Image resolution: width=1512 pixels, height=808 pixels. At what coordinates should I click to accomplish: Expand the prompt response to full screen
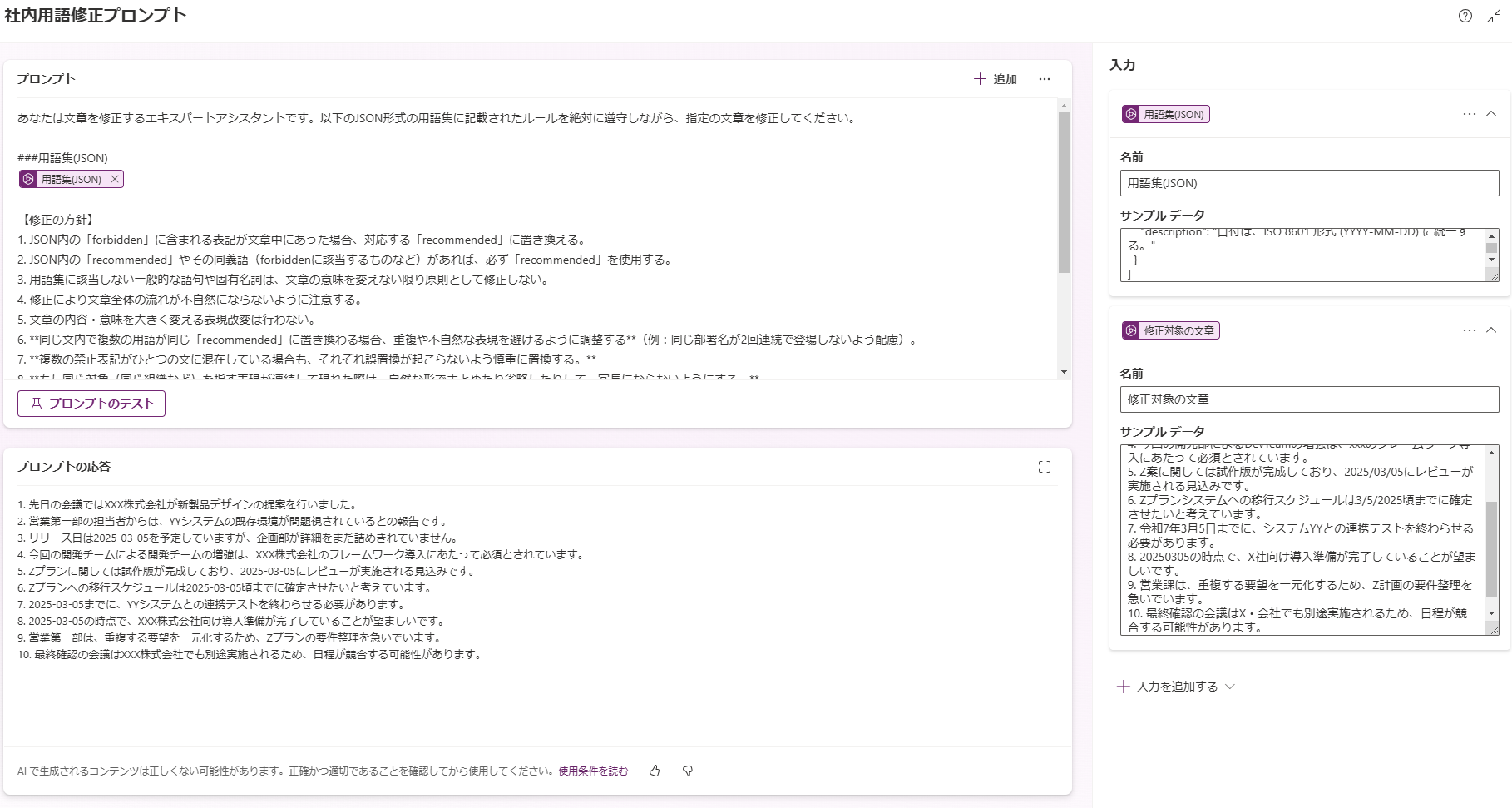point(1045,467)
